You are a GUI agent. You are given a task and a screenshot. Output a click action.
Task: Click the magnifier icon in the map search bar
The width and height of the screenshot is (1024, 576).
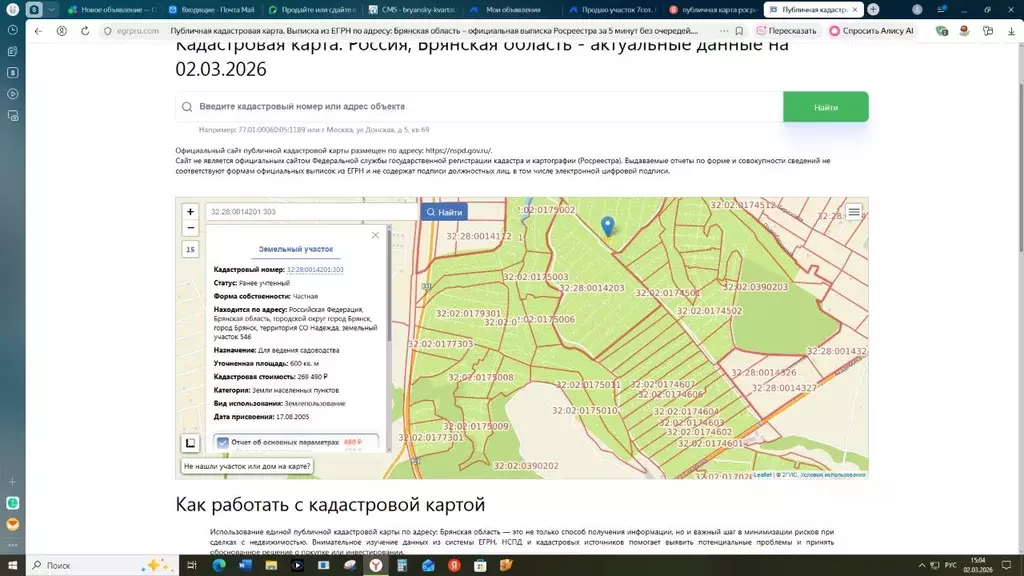(433, 212)
